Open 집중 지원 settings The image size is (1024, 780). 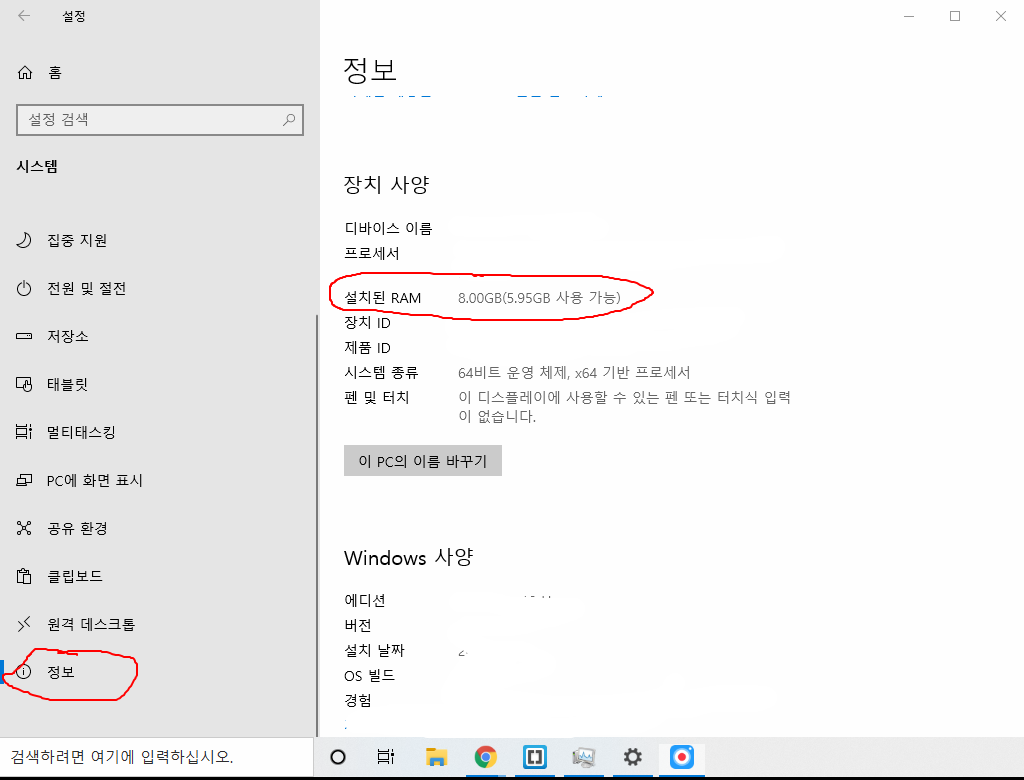[x=76, y=240]
